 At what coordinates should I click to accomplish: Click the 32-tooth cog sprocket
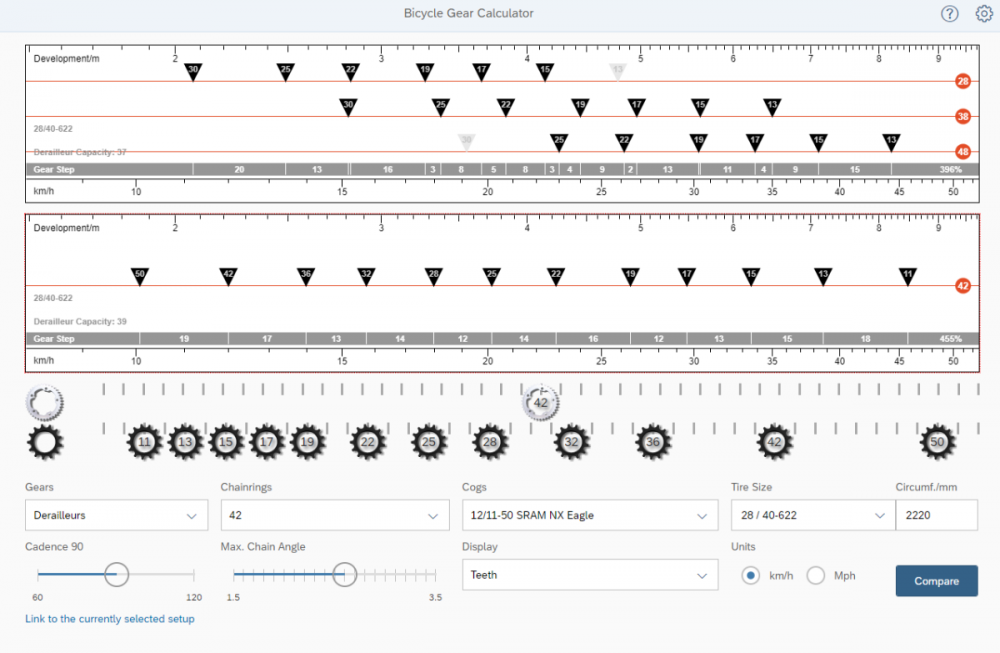[x=571, y=442]
